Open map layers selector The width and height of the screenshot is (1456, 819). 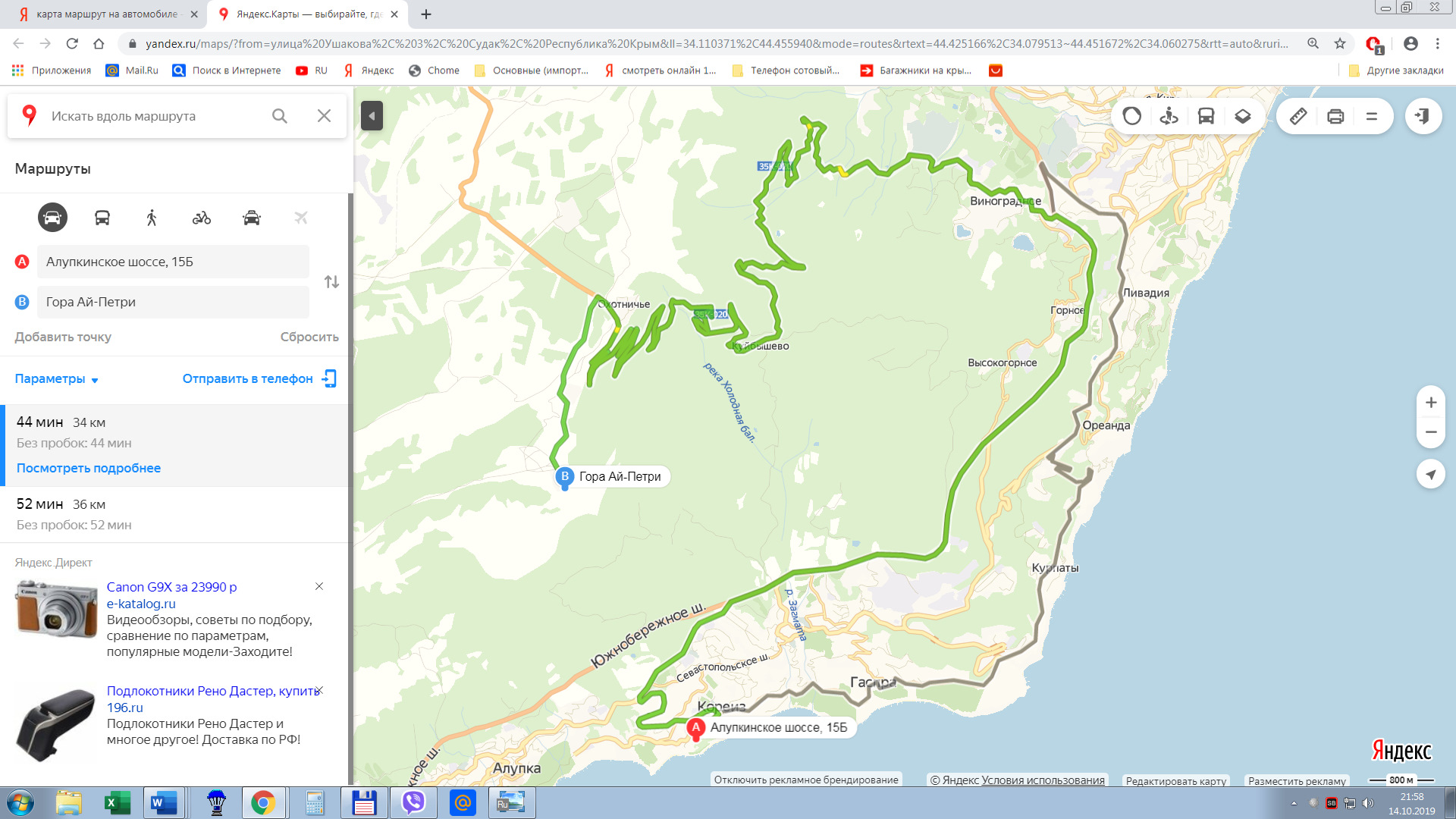[x=1242, y=116]
